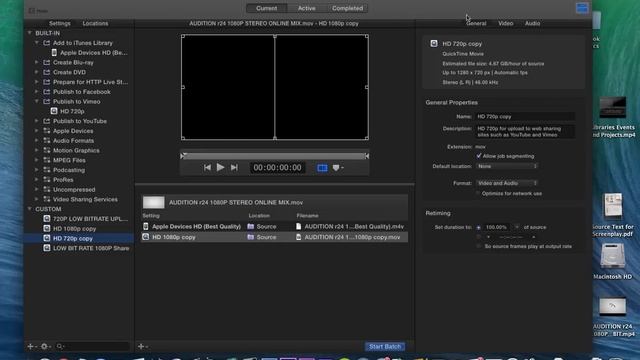This screenshot has height=360, width=640.
Task: Open the General inspector tab
Action: pos(476,23)
